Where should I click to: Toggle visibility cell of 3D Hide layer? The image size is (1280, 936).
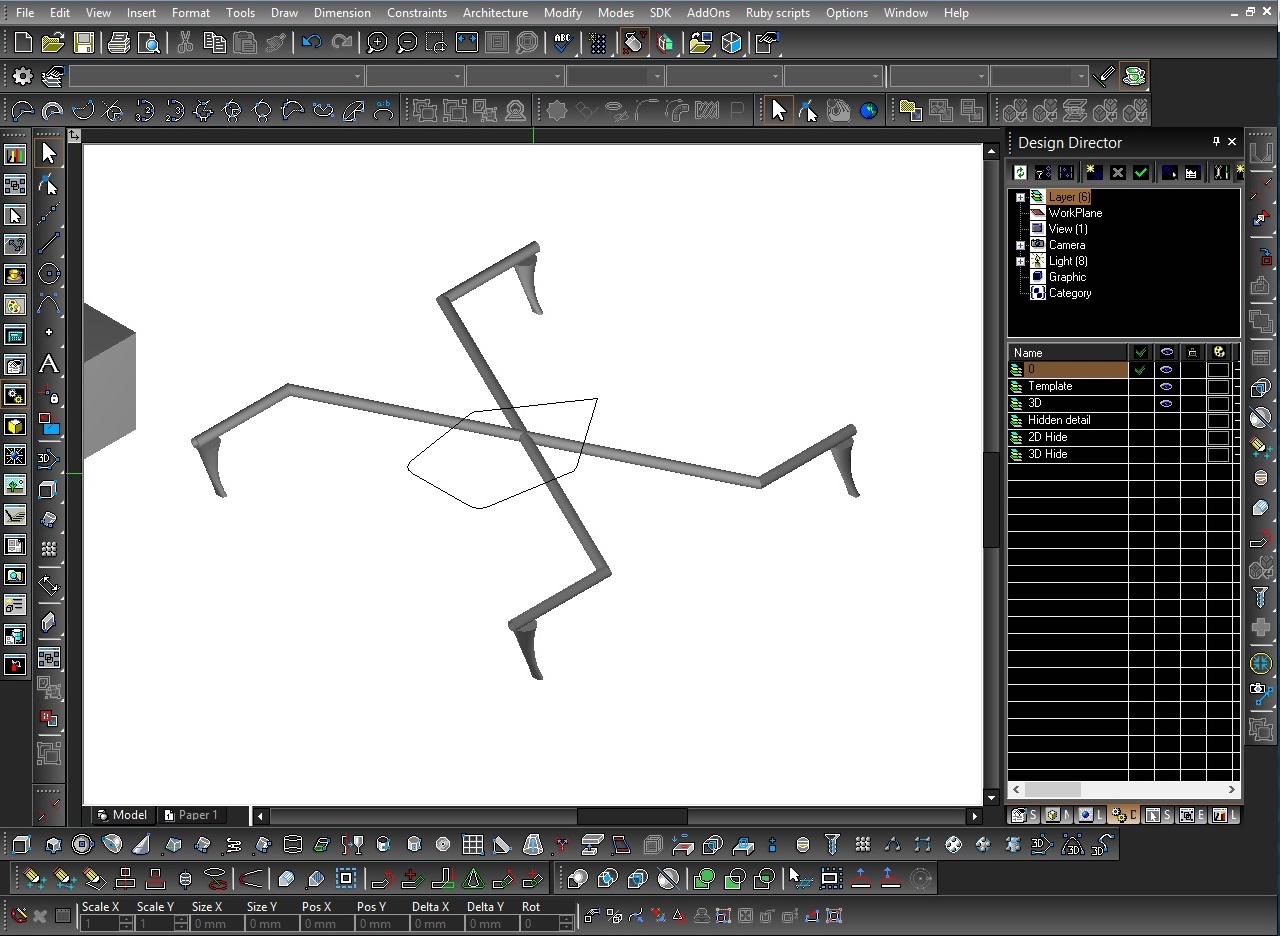(x=1166, y=454)
